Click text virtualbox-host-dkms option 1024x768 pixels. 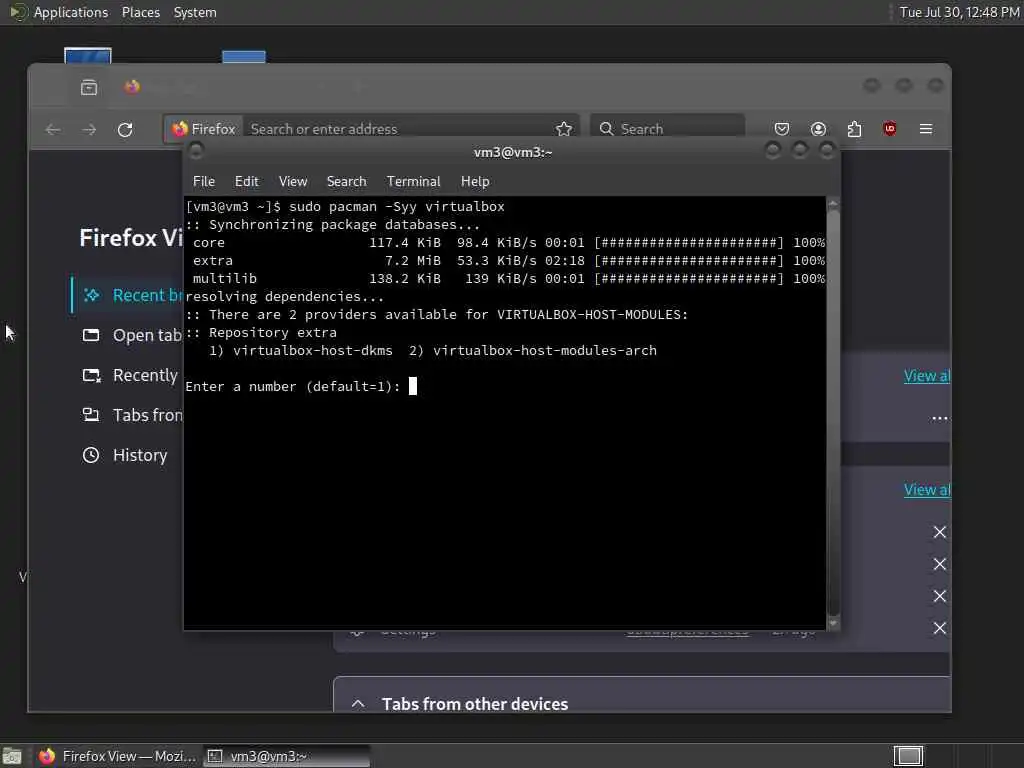point(313,351)
